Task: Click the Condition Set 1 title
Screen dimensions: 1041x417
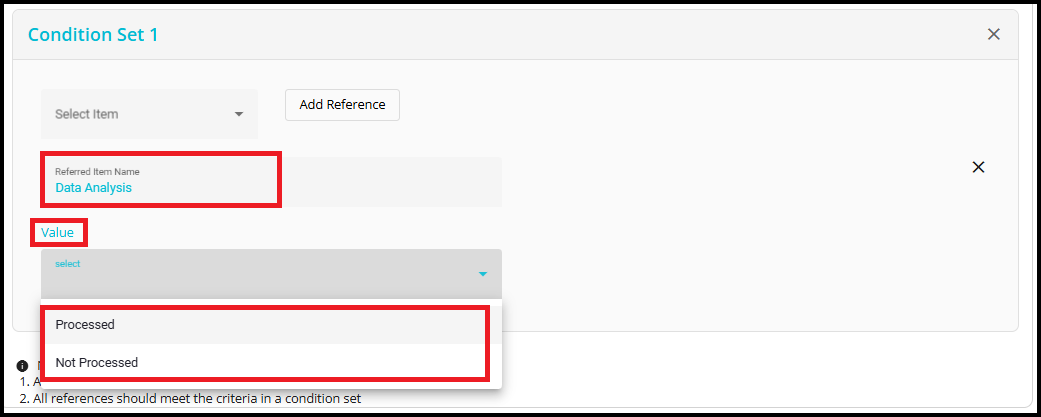Action: pos(93,35)
